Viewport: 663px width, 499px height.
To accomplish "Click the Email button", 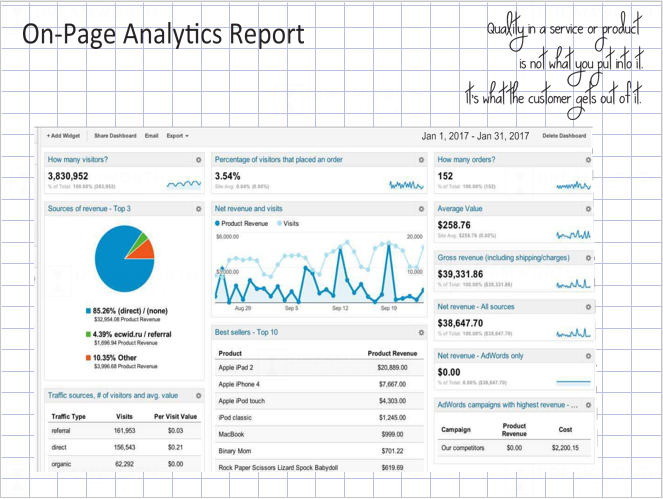I will click(151, 136).
